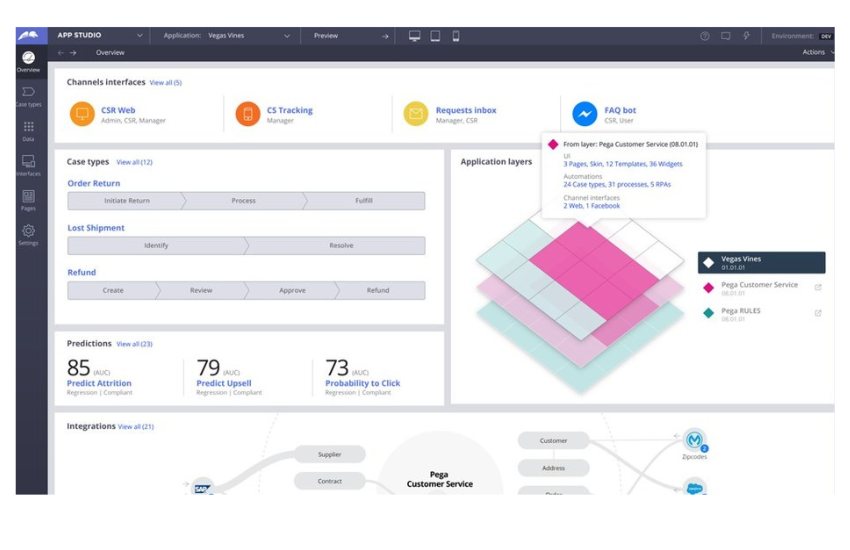Select the Initiate Return stage
850x550 pixels.
126,200
